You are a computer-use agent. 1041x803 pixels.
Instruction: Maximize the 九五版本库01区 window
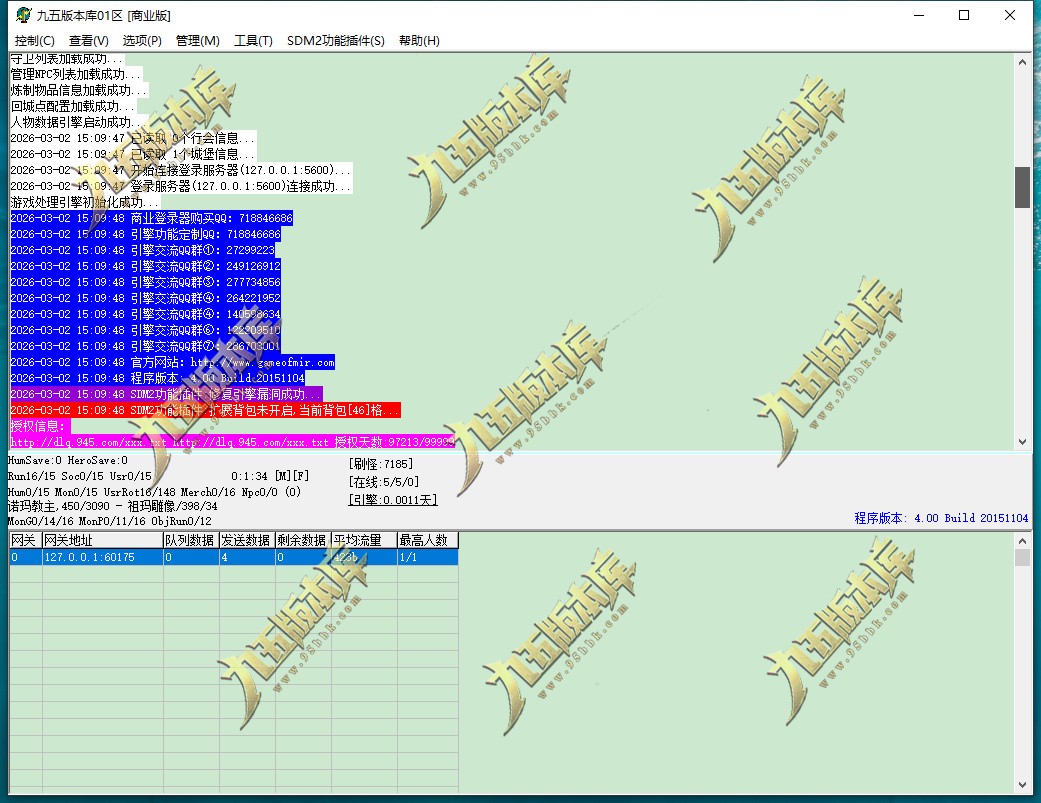964,15
